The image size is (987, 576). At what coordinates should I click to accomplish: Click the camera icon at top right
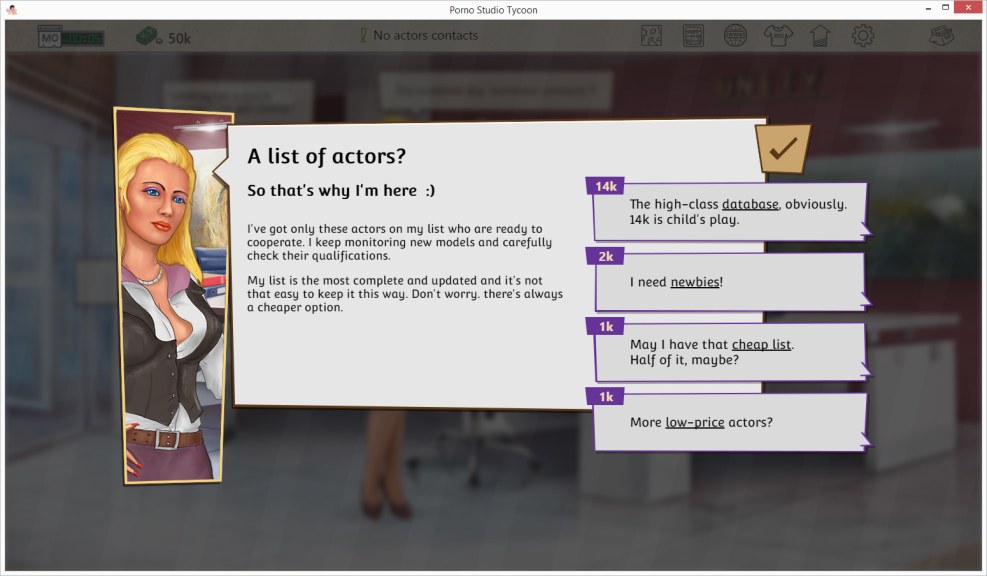pyautogui.click(x=940, y=35)
